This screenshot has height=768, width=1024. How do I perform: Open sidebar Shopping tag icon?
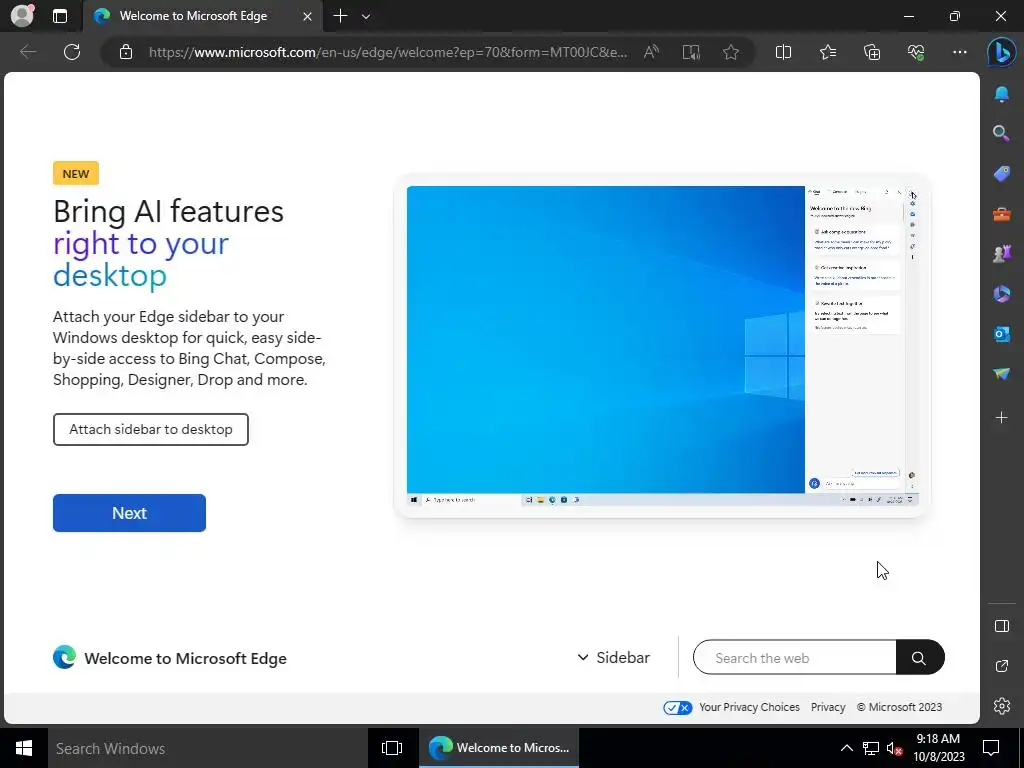(x=1001, y=174)
